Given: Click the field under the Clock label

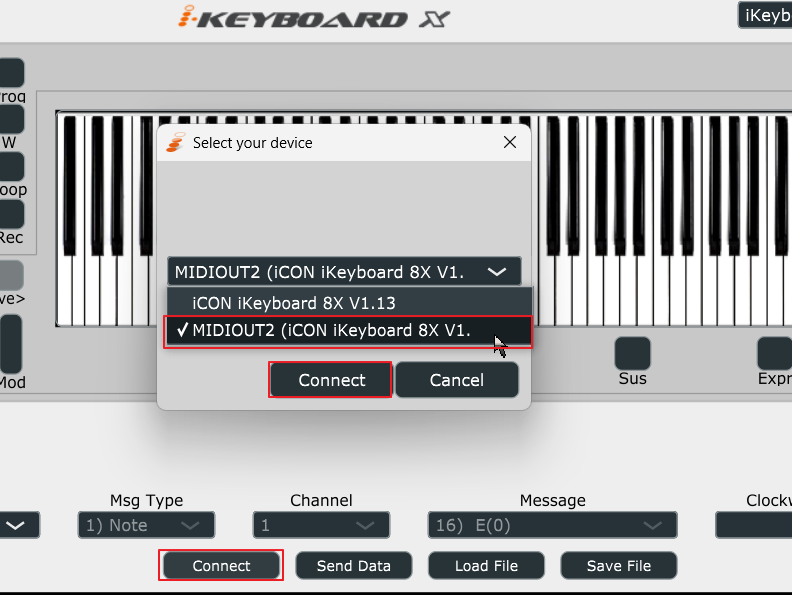Looking at the screenshot, I should point(754,525).
